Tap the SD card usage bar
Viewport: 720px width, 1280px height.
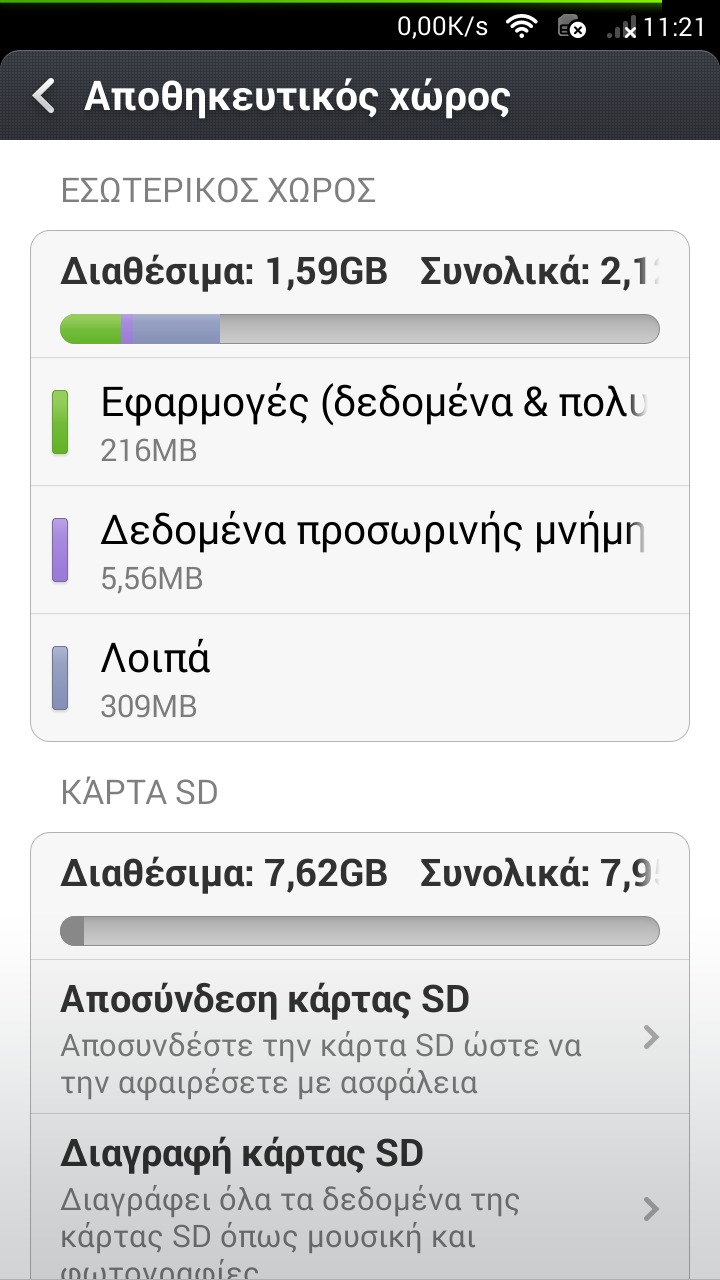360,931
